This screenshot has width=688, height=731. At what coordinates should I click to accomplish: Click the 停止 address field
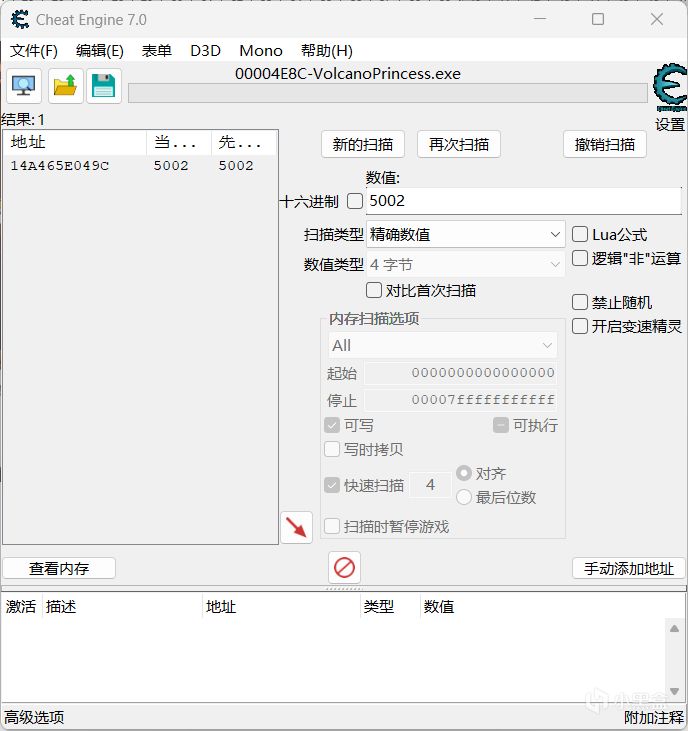(461, 400)
